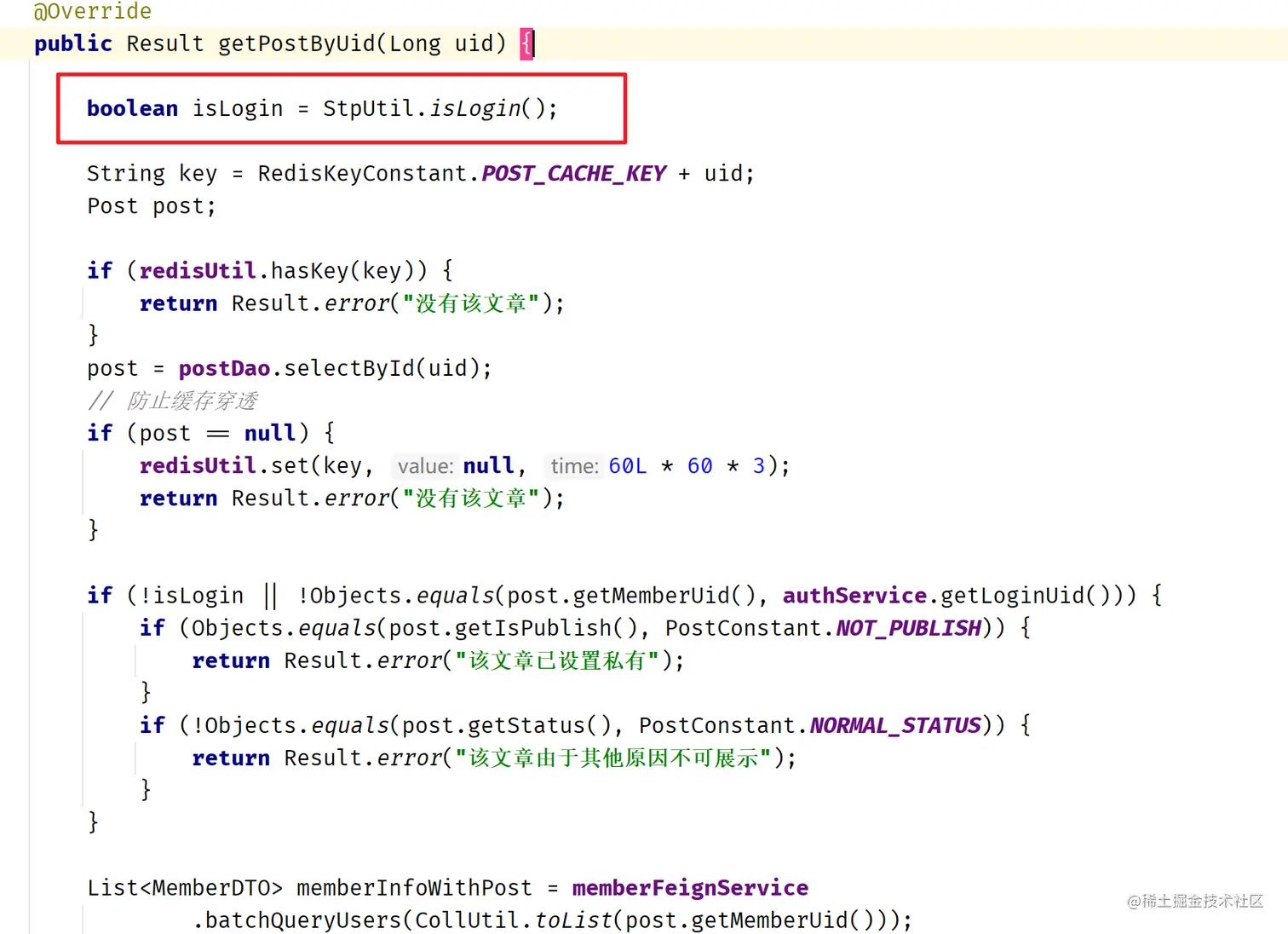Click memberFeignService reference
The height and width of the screenshot is (934, 1288).
coord(690,888)
